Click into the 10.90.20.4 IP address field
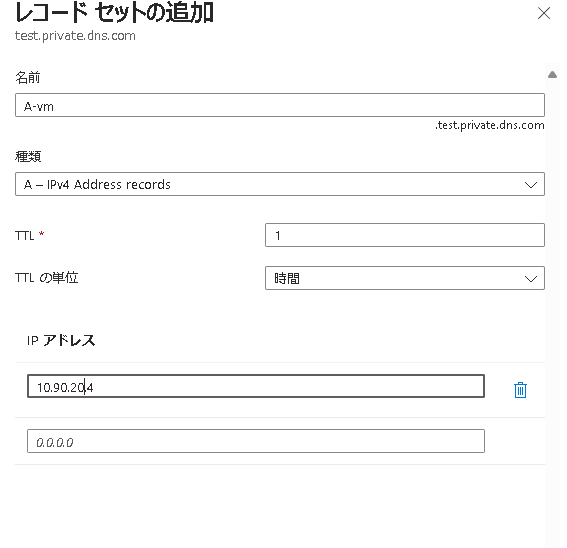 tap(256, 386)
